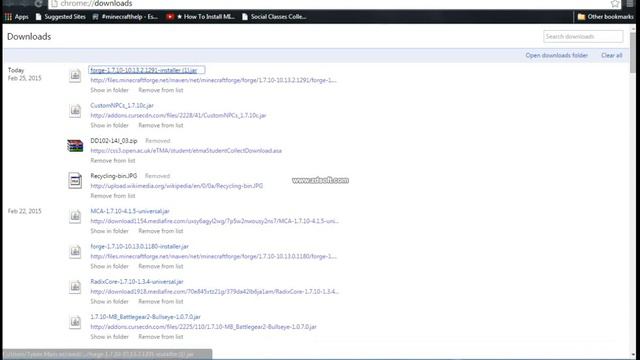Click the page vertical scrollbar thumb
The width and height of the screenshot is (640, 360).
[x=633, y=52]
